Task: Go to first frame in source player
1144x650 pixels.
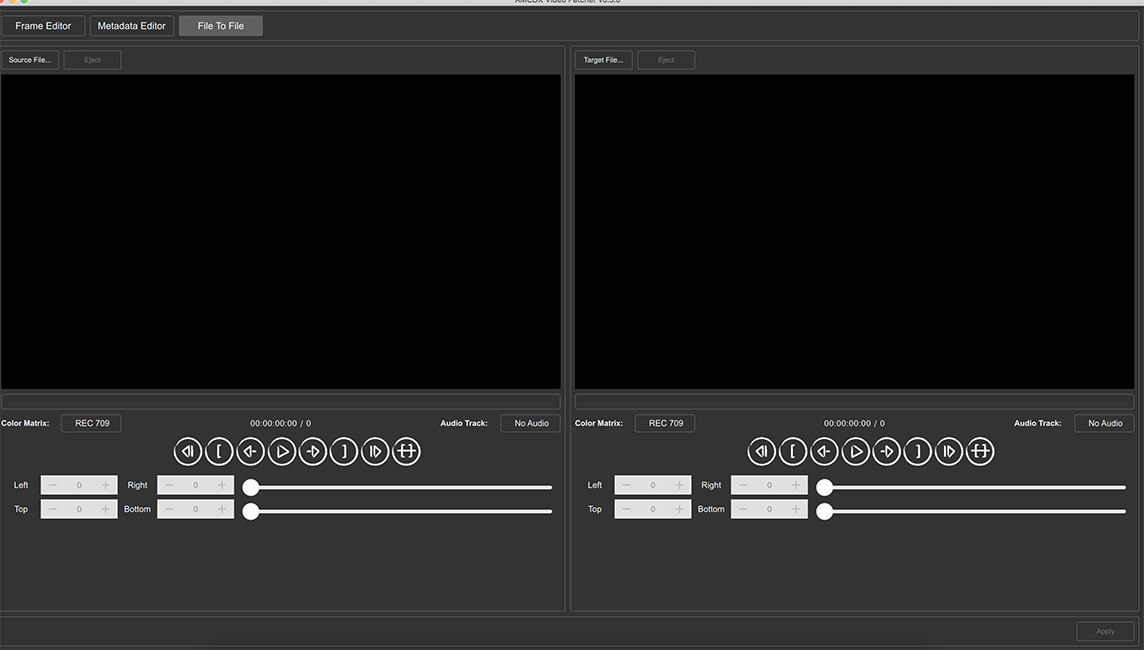Action: 188,452
